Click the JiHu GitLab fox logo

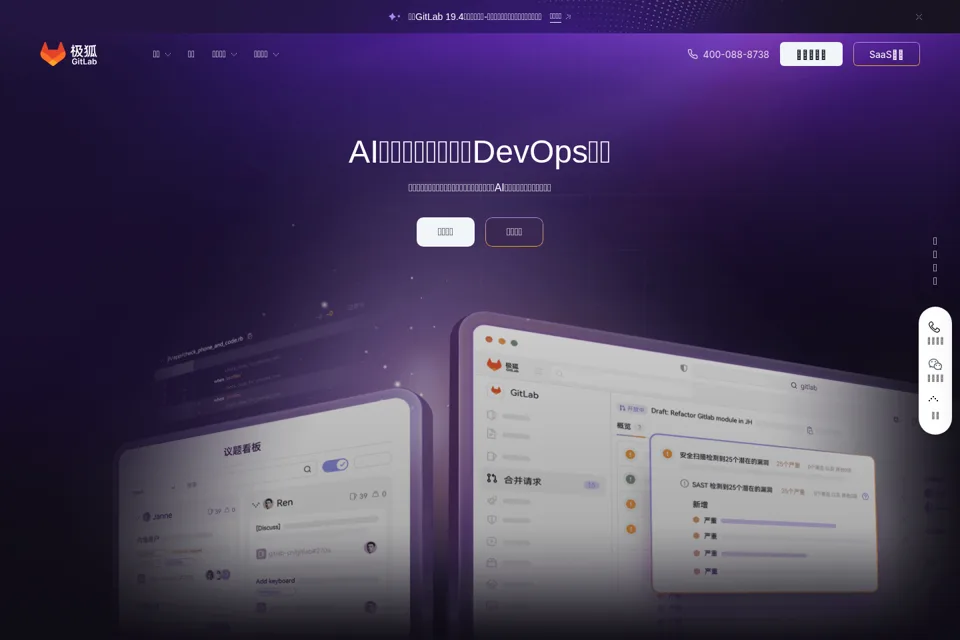coord(69,54)
